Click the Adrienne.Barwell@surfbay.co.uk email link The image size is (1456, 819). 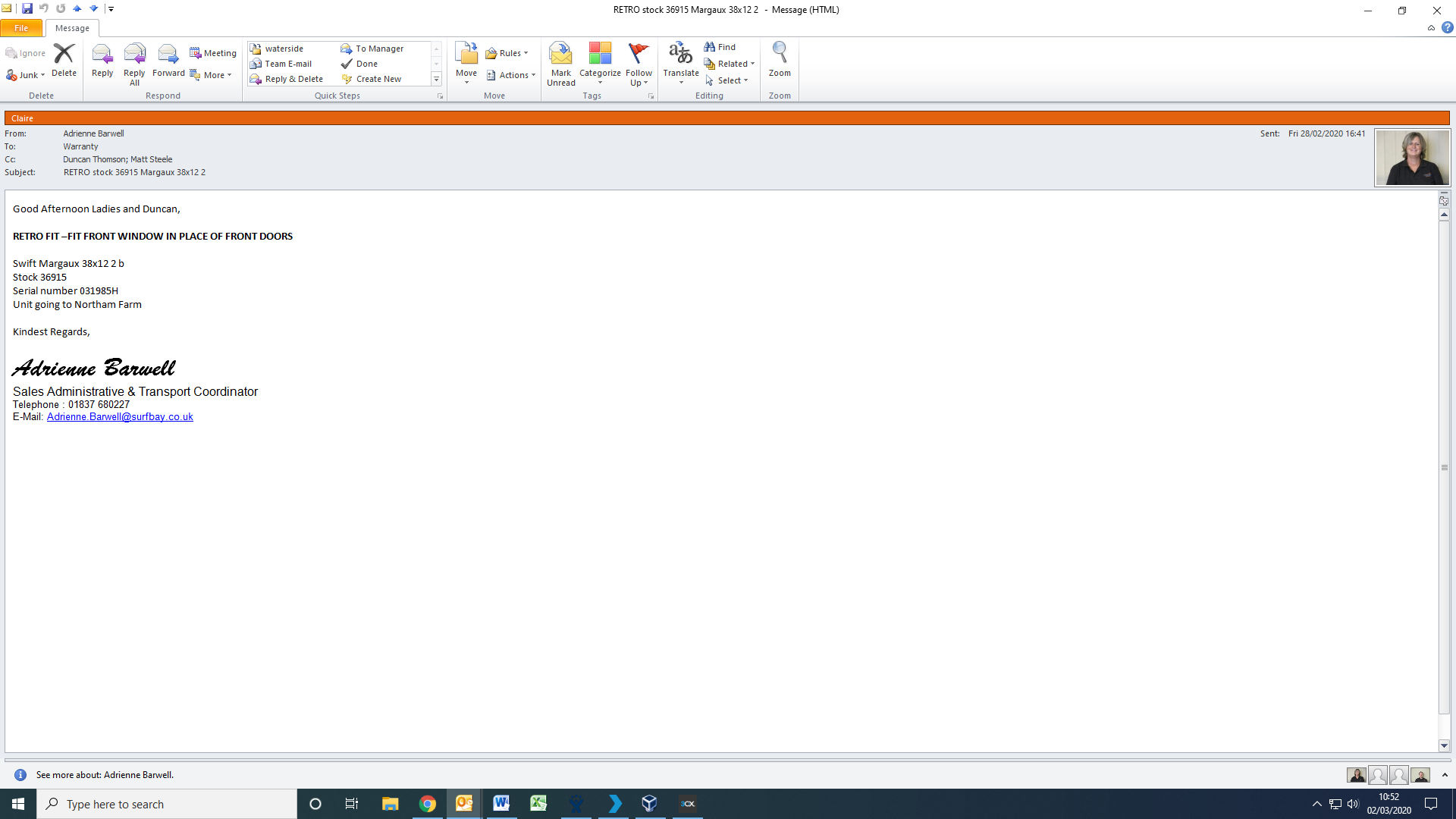120,417
